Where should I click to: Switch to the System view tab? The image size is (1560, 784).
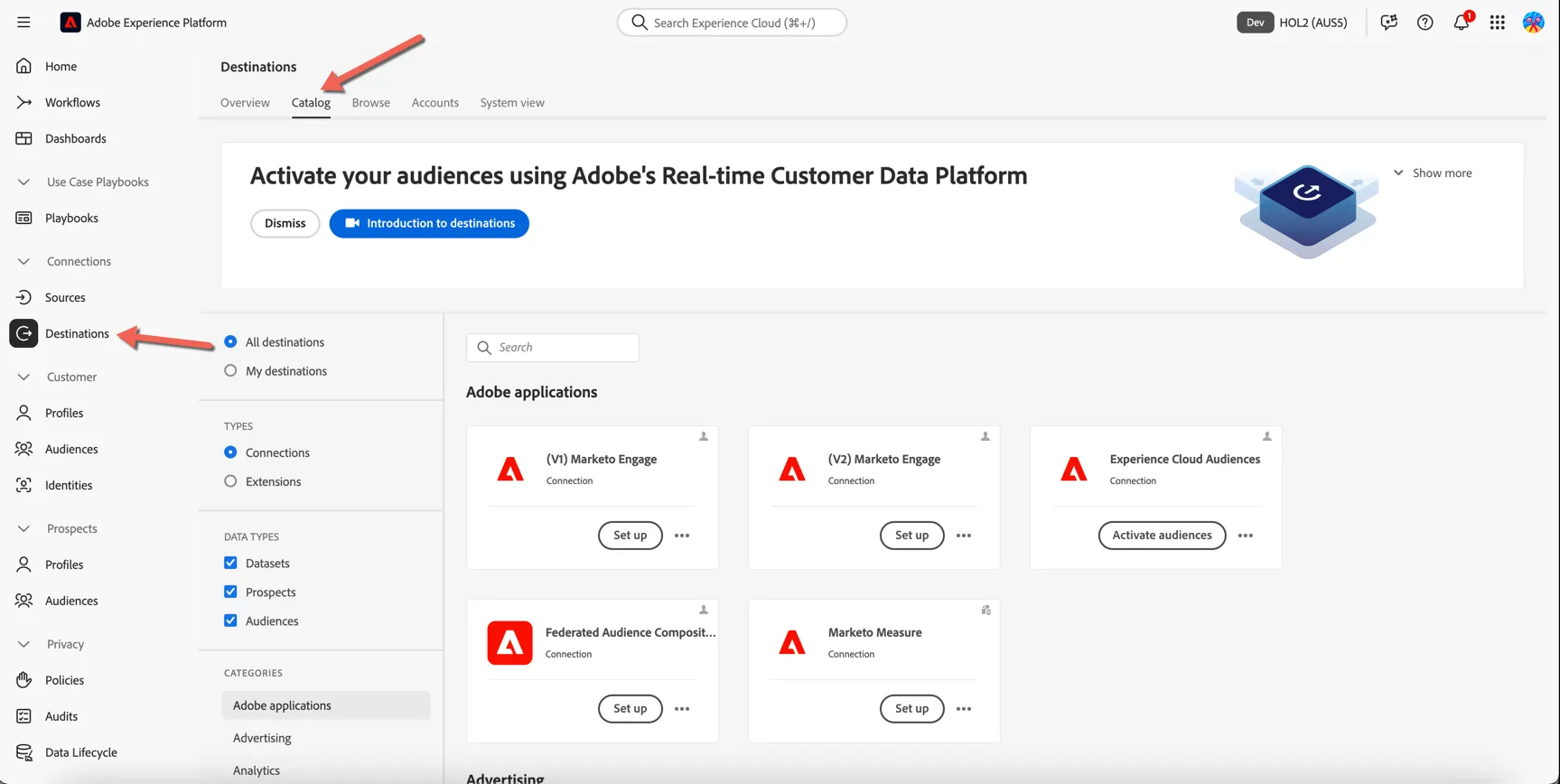512,102
